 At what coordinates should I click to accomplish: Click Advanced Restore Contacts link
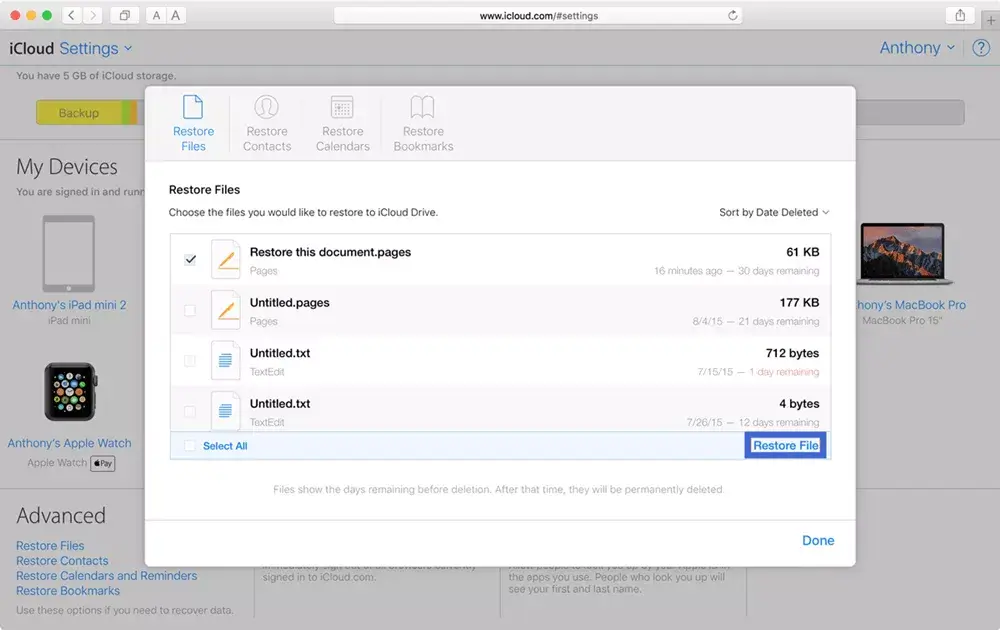point(62,561)
